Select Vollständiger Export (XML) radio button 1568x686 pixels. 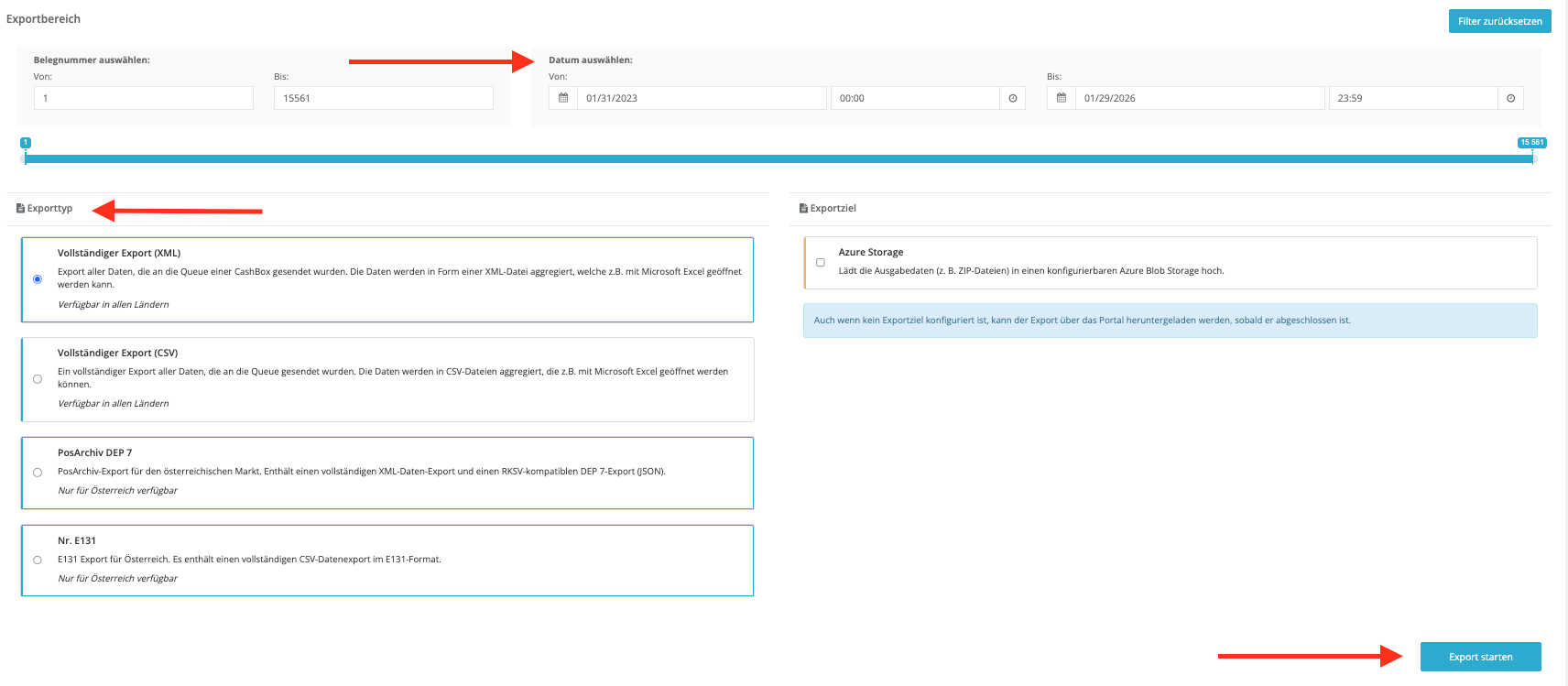[x=38, y=279]
